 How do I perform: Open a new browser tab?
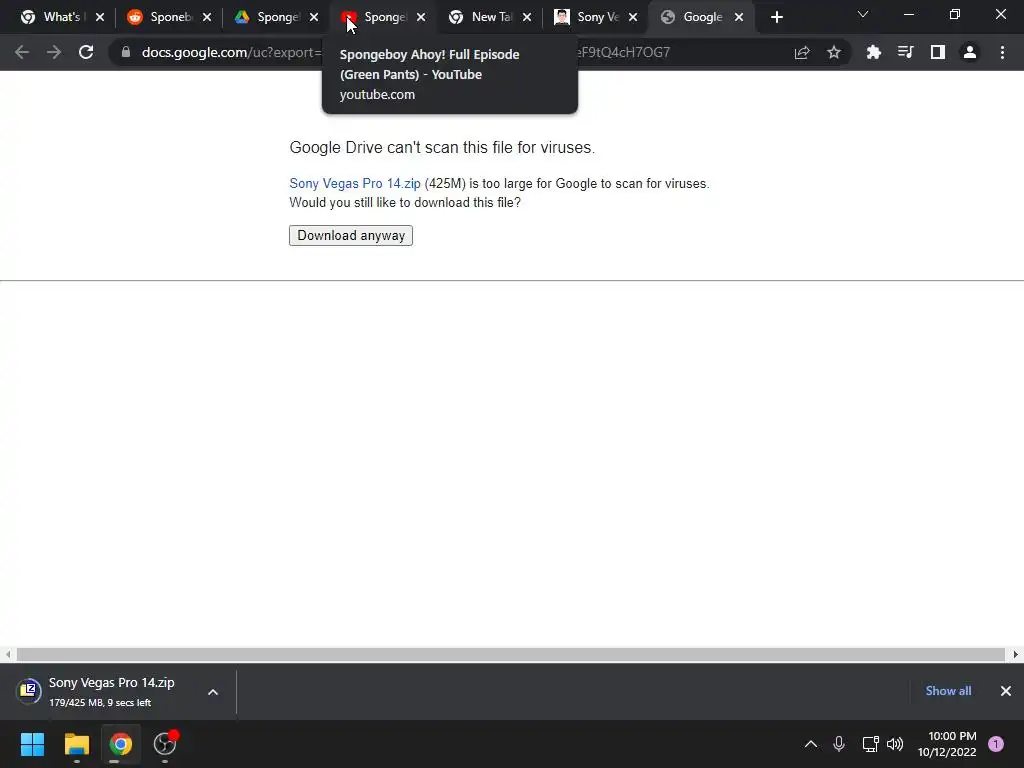(x=776, y=18)
